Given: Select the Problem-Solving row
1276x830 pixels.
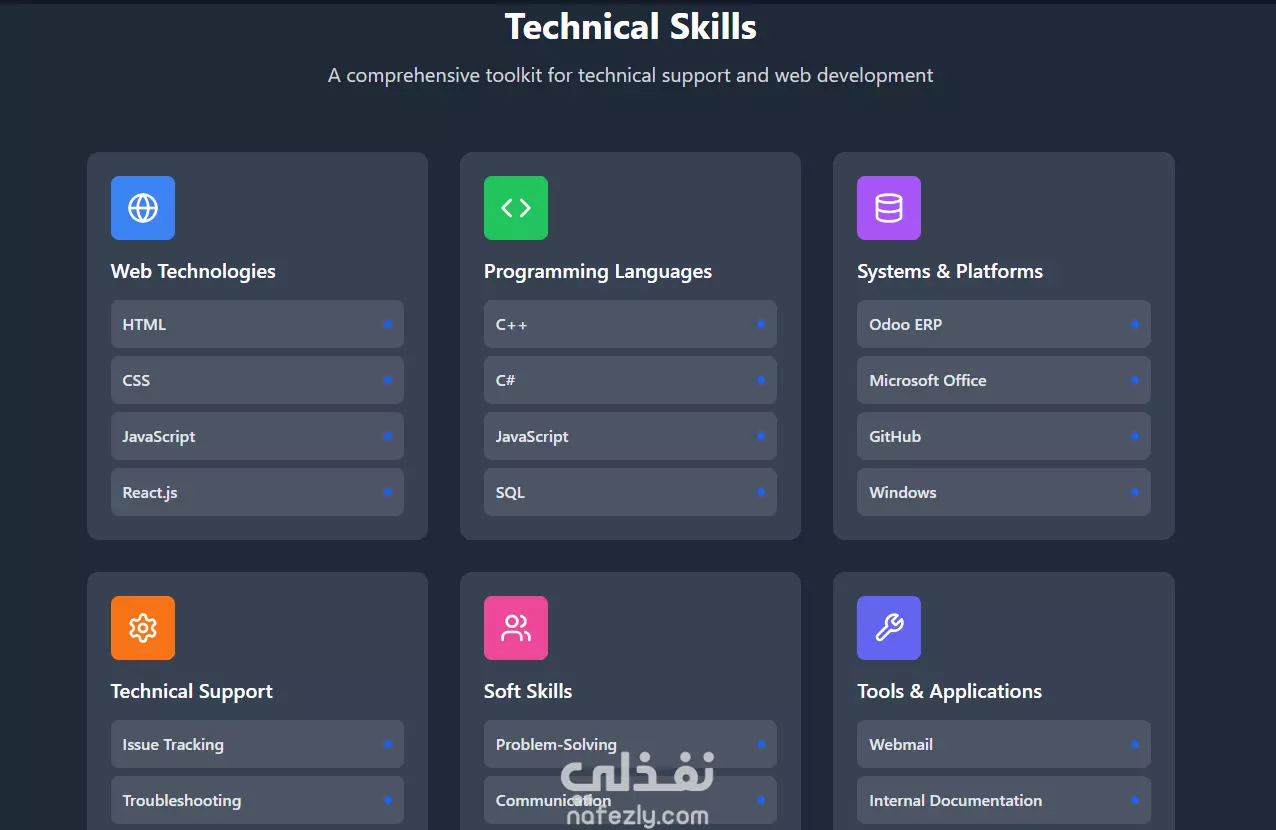Looking at the screenshot, I should [x=630, y=744].
